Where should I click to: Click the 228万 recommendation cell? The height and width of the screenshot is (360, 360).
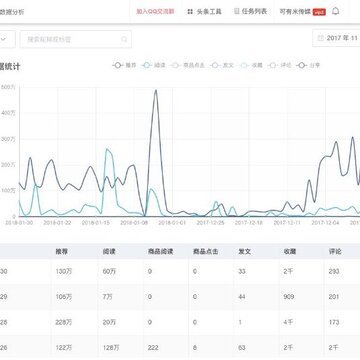coord(64,322)
